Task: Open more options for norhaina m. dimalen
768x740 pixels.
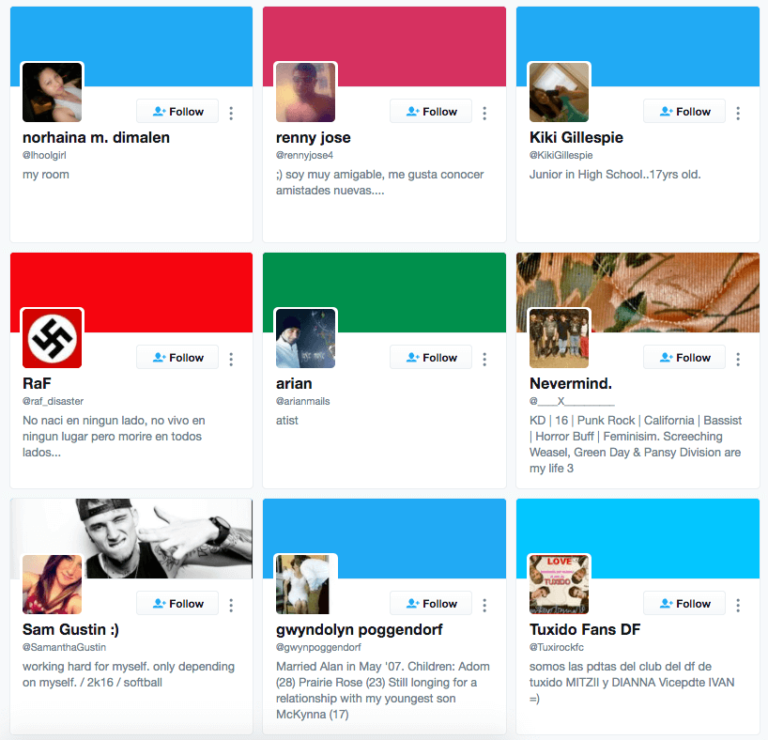Action: point(231,113)
